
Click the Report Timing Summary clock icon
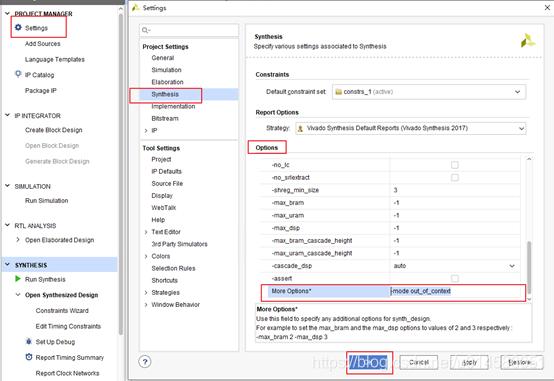[29, 357]
